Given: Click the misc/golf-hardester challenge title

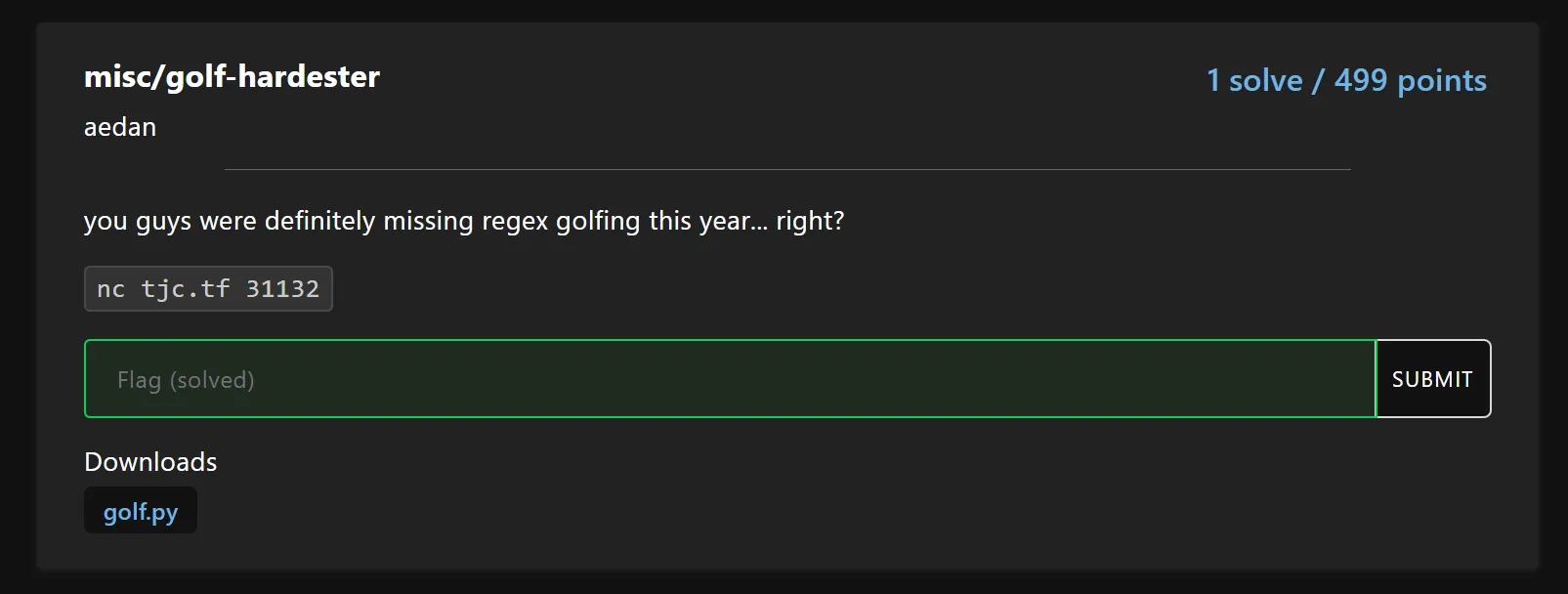Looking at the screenshot, I should click(232, 76).
